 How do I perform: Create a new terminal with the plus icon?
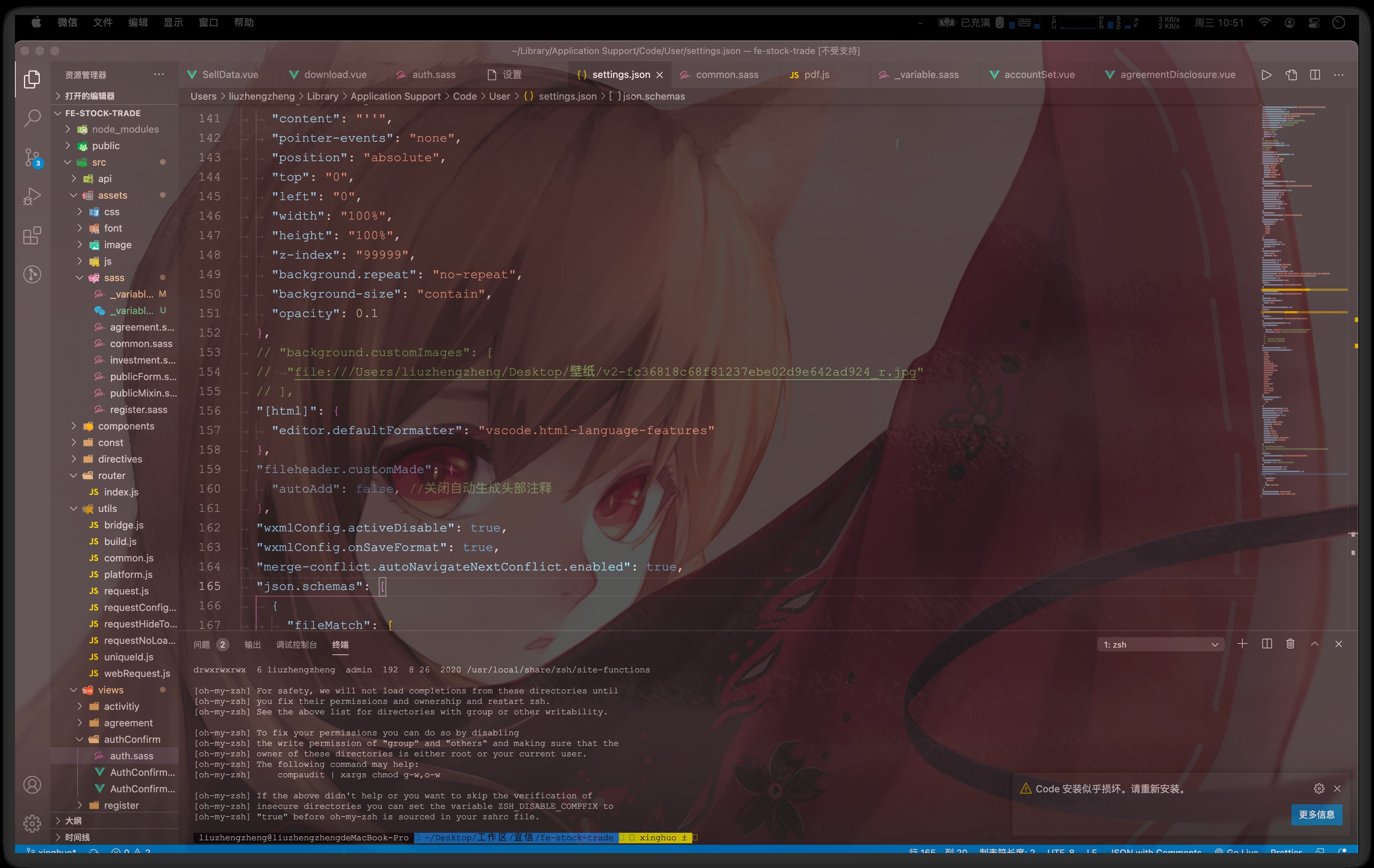click(1242, 644)
